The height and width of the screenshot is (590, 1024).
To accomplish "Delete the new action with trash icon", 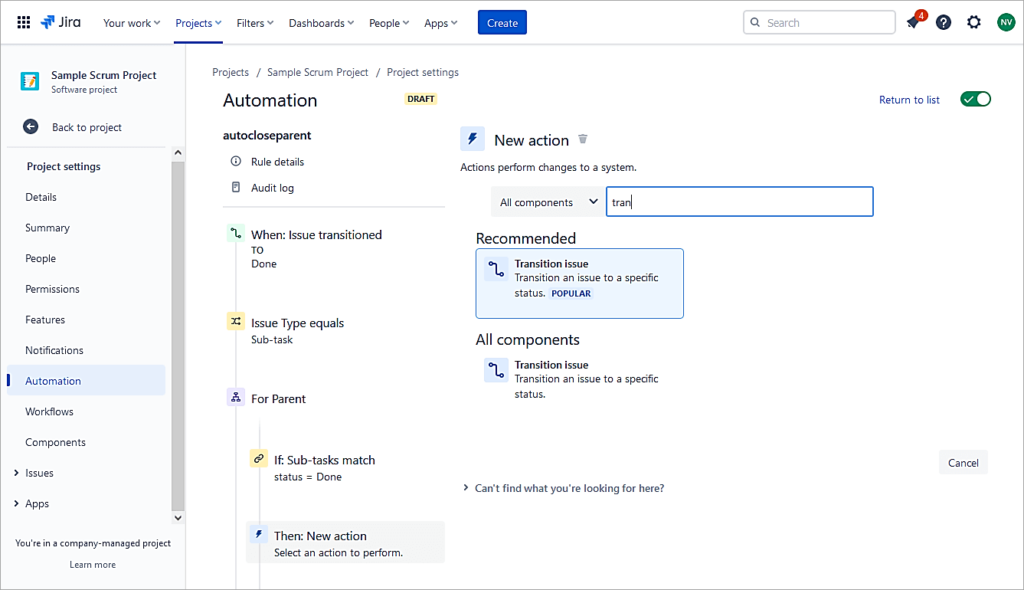I will pos(584,139).
